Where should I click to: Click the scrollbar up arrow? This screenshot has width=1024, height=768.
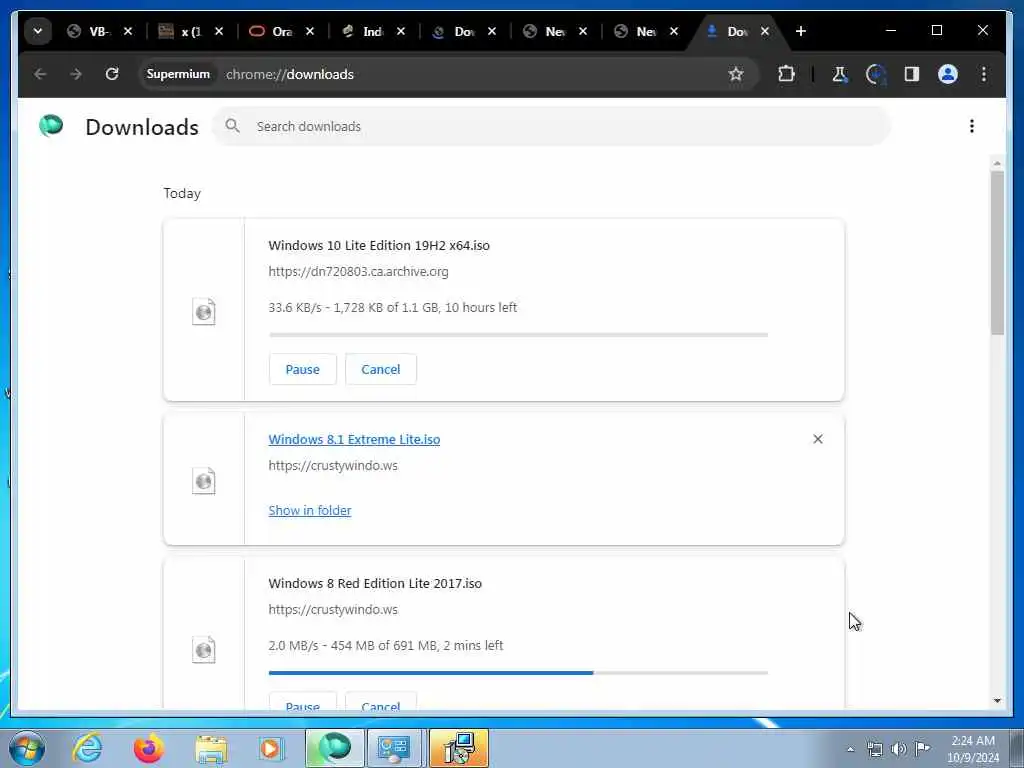997,163
